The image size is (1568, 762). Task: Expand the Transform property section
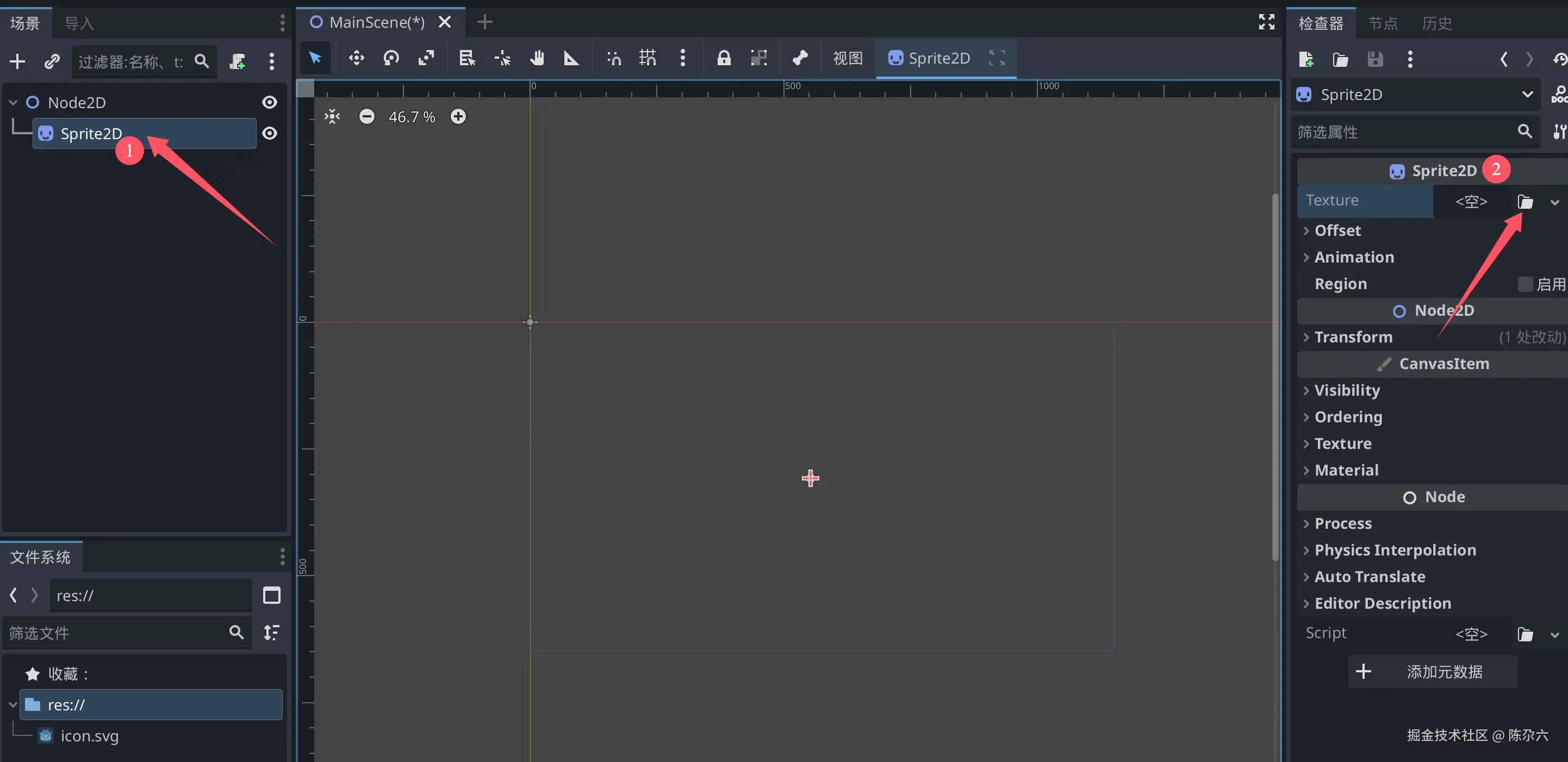(x=1353, y=336)
